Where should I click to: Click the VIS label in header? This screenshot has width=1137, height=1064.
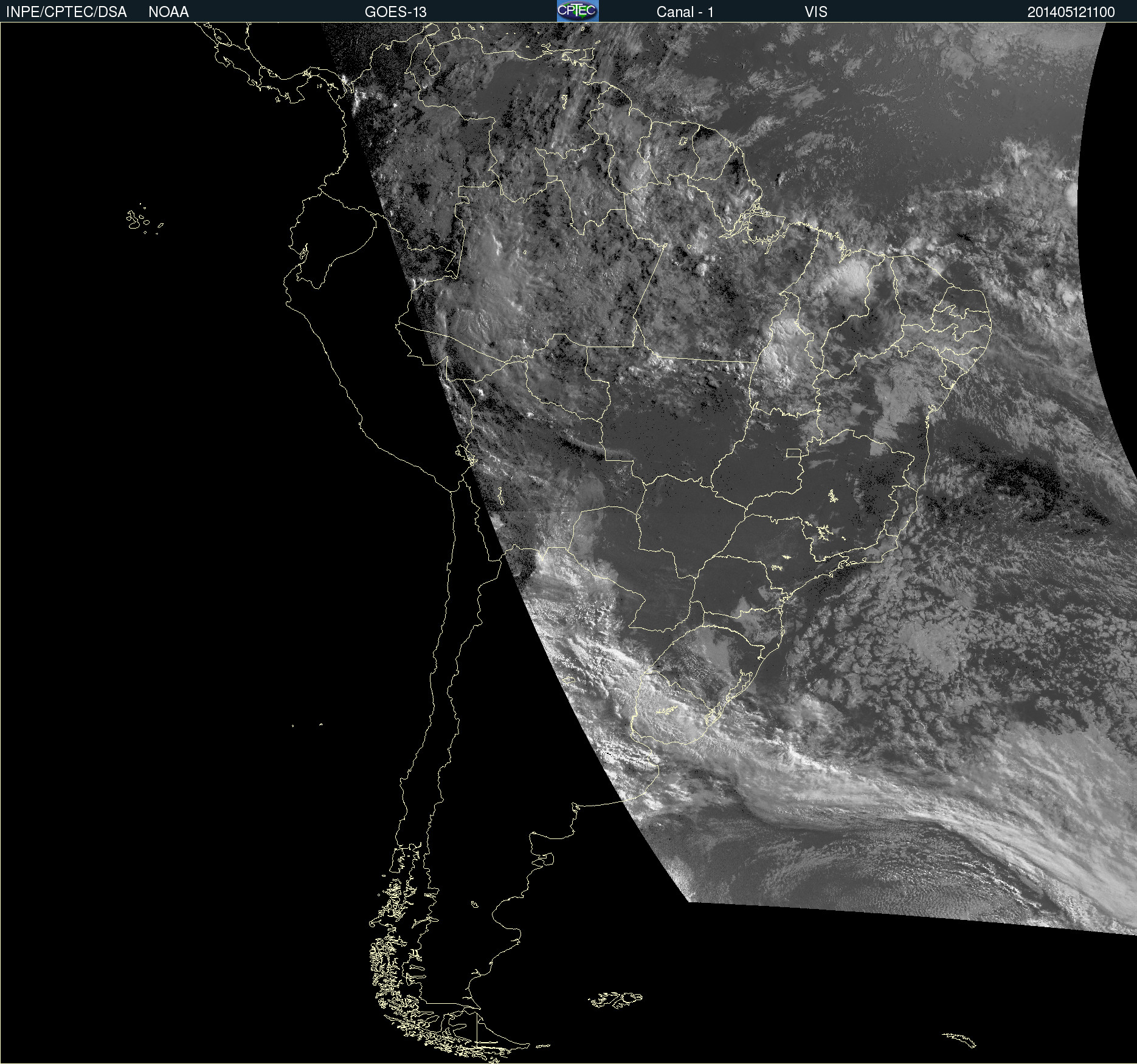(x=816, y=12)
